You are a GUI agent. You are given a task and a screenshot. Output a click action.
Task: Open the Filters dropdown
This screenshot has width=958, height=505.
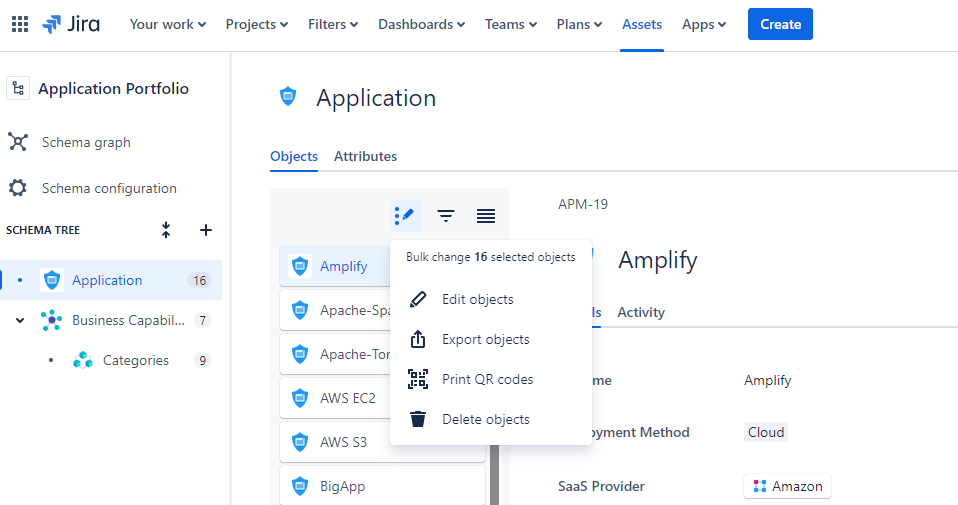[333, 24]
